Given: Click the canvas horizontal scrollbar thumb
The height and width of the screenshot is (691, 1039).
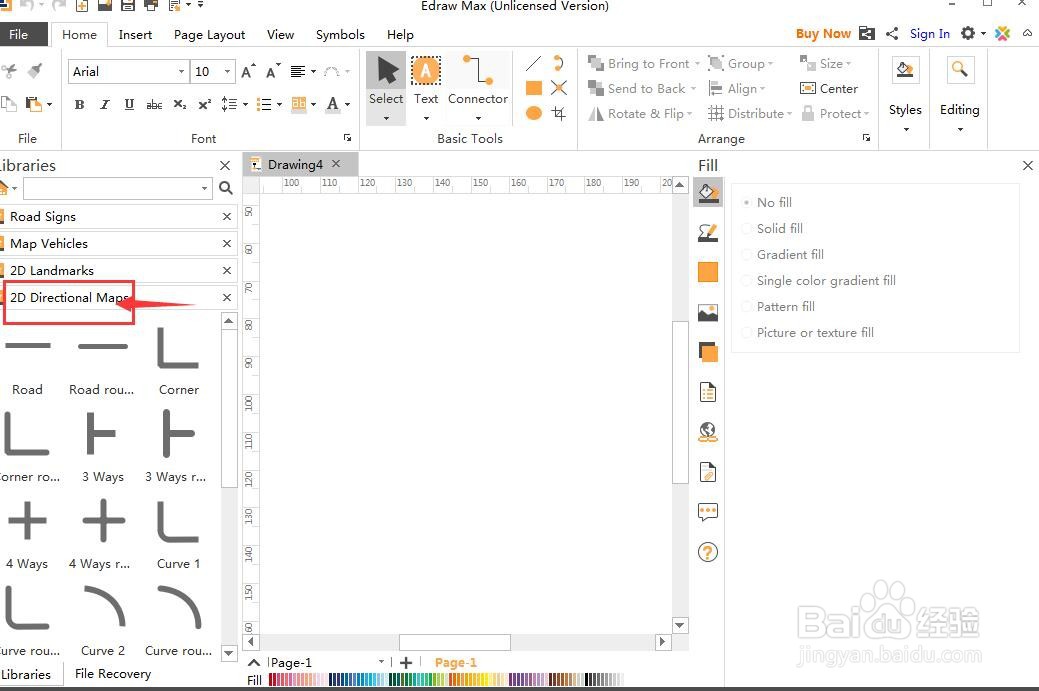Looking at the screenshot, I should (x=455, y=642).
